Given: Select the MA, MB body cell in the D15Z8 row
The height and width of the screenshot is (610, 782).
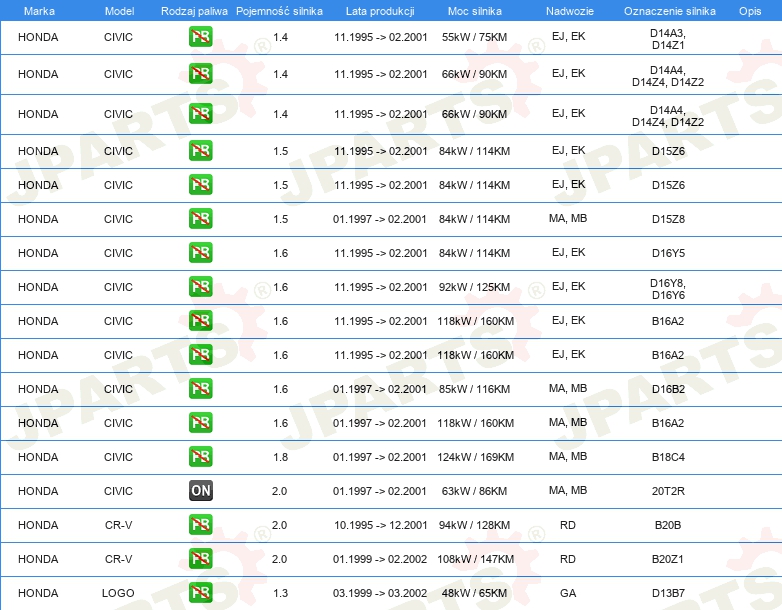Looking at the screenshot, I should [568, 218].
